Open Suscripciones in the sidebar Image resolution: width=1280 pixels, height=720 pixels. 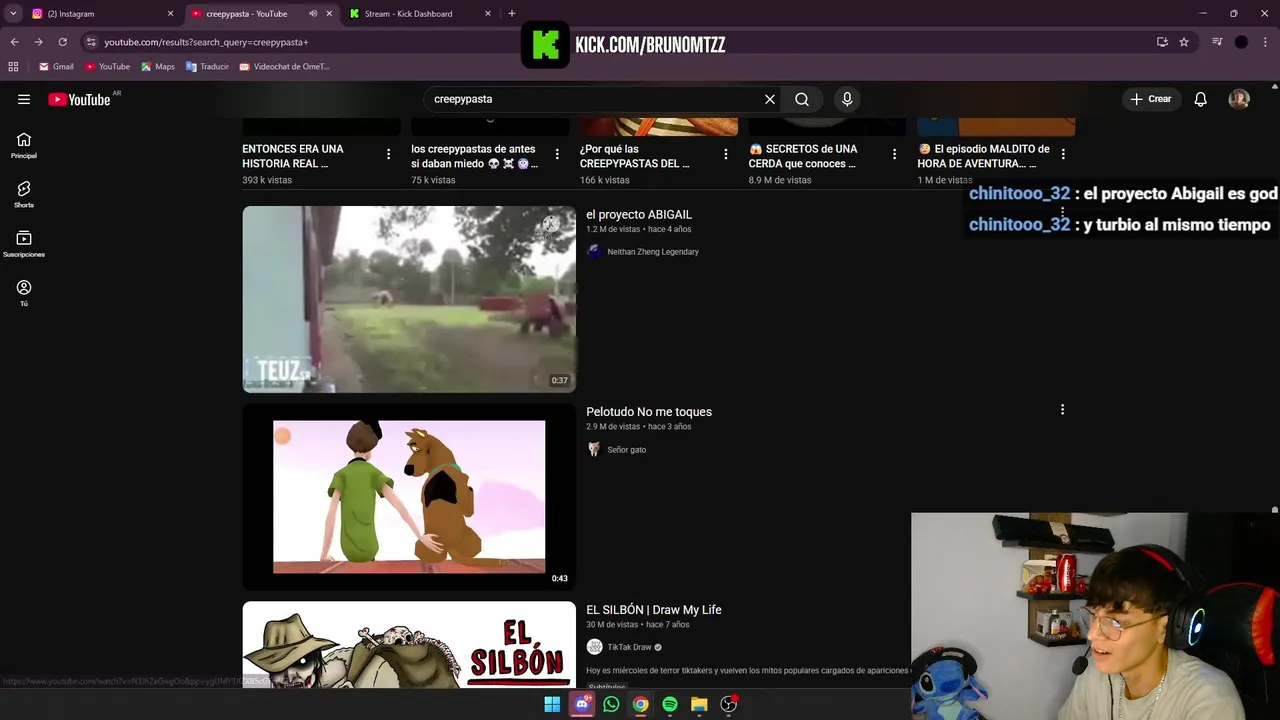[24, 245]
